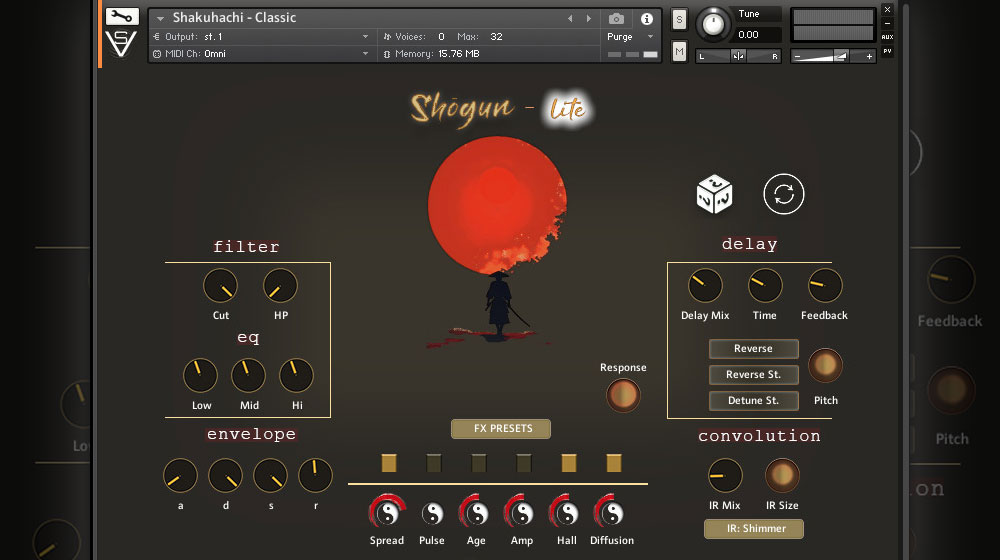Screen dimensions: 1000x560
Task: Toggle the Reverse delay button
Action: tap(753, 349)
